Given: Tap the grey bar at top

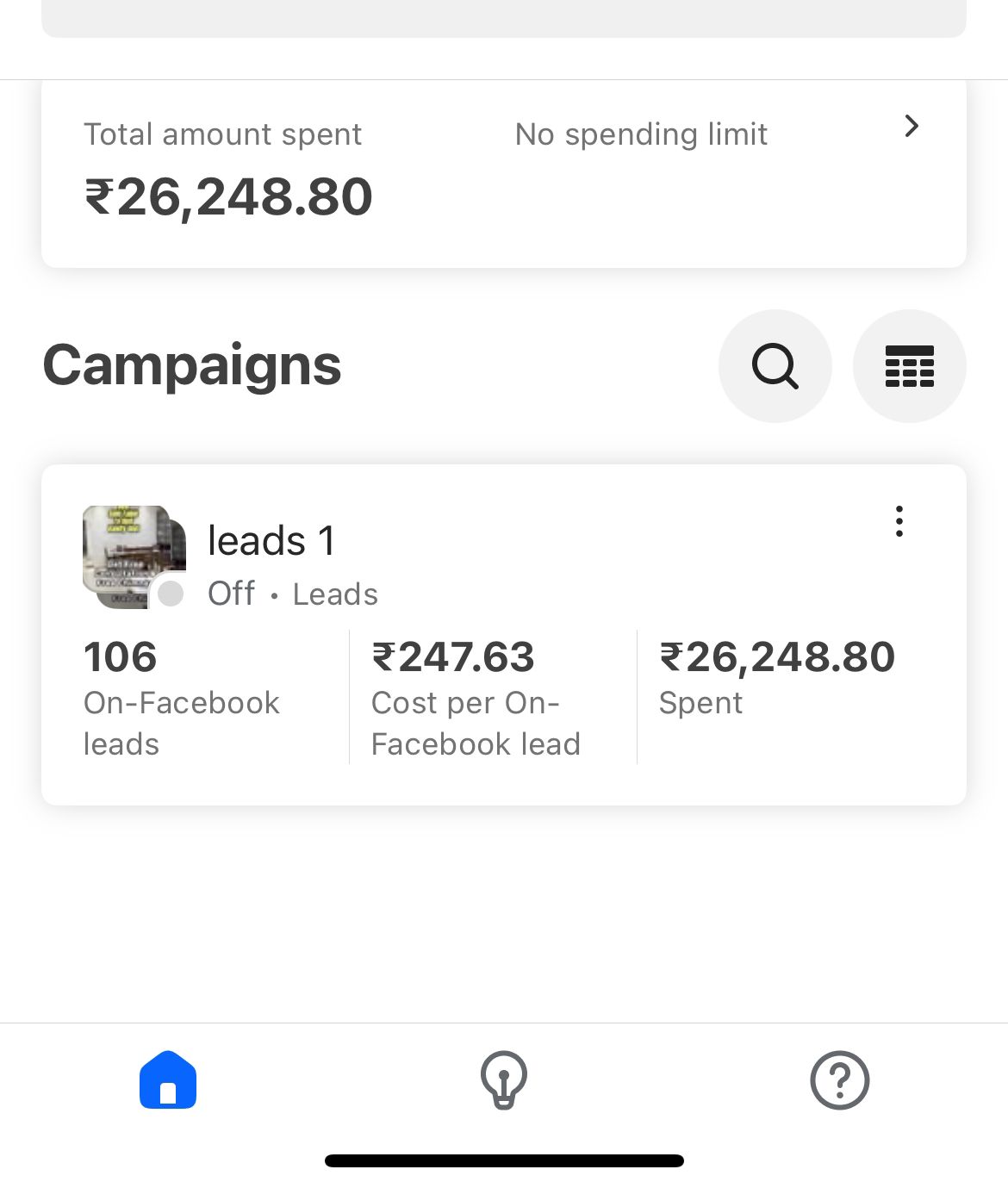Looking at the screenshot, I should 504,18.
